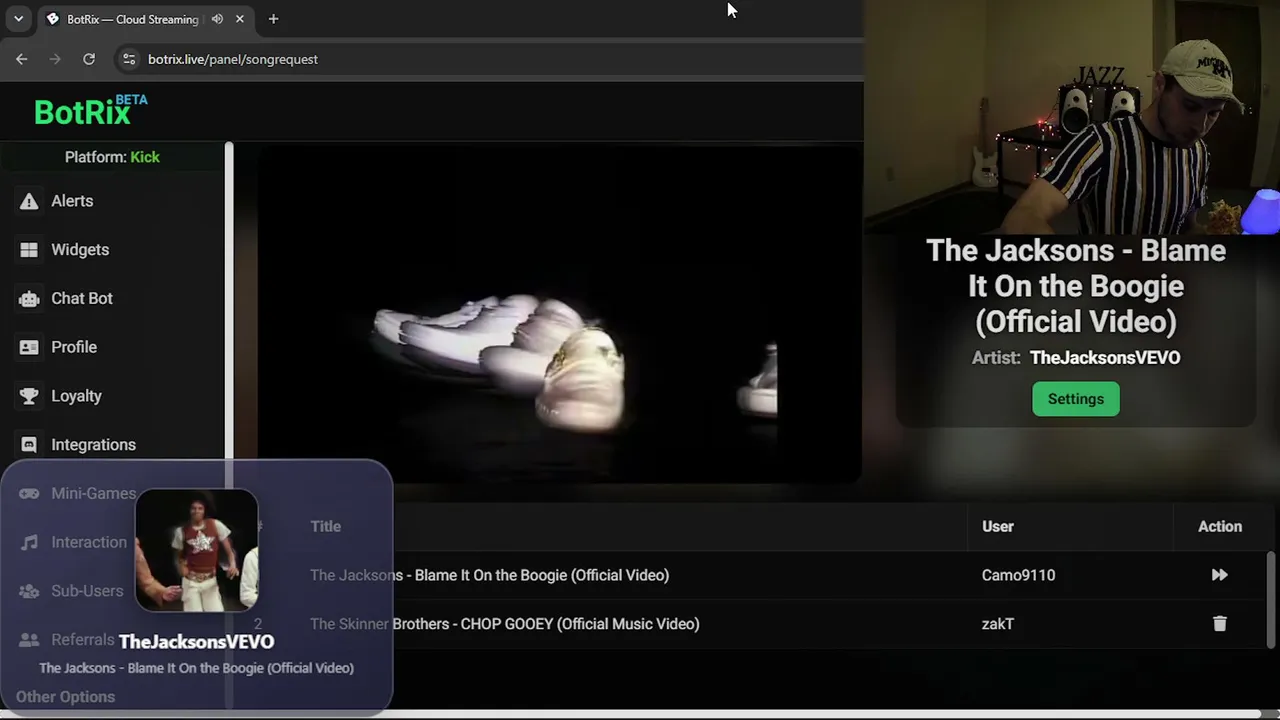The height and width of the screenshot is (720, 1280).
Task: Click the user Camo9110
Action: point(1018,575)
